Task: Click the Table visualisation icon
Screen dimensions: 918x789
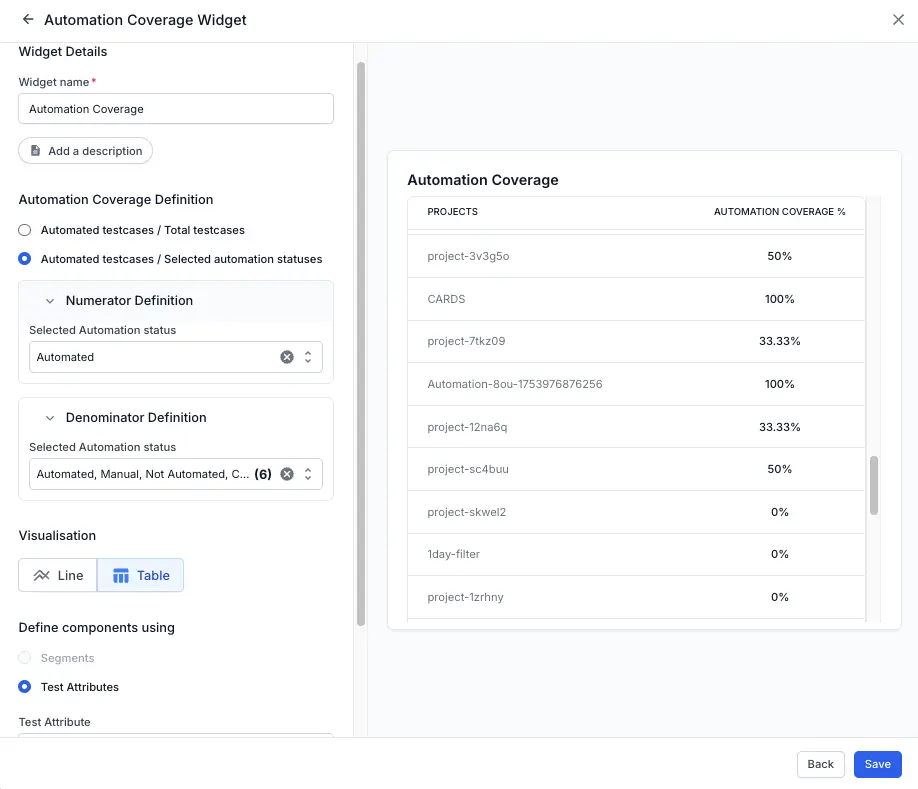Action: click(x=121, y=576)
